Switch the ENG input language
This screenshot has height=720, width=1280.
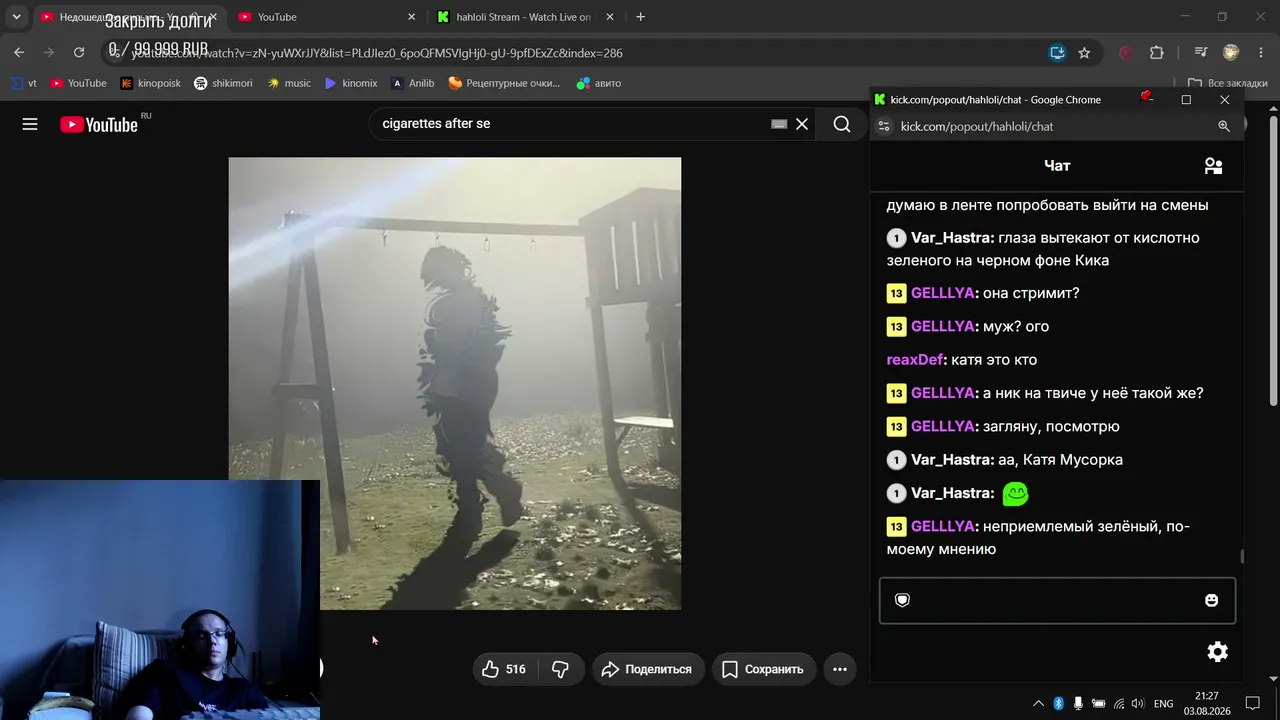pos(1163,703)
